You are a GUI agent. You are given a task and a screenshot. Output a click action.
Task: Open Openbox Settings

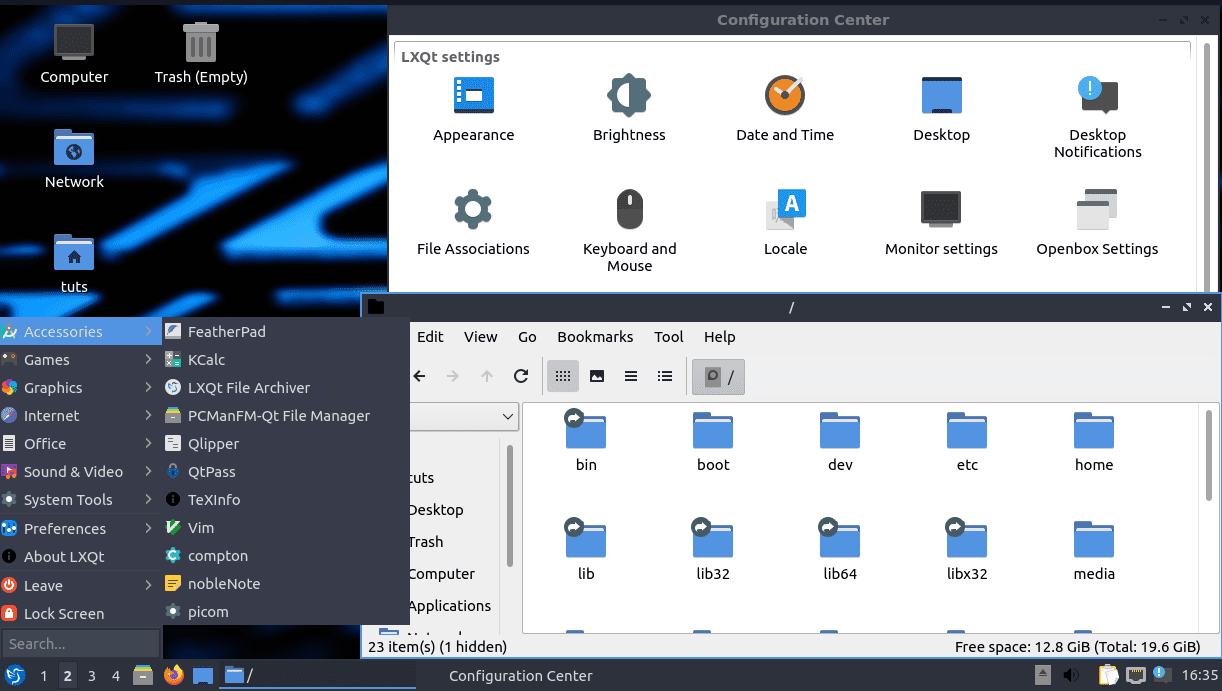click(x=1097, y=208)
